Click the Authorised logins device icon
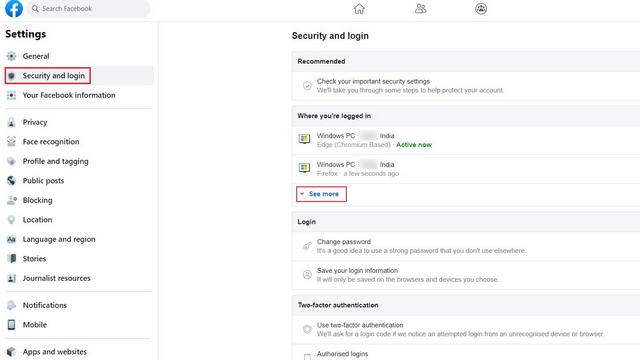 click(307, 357)
